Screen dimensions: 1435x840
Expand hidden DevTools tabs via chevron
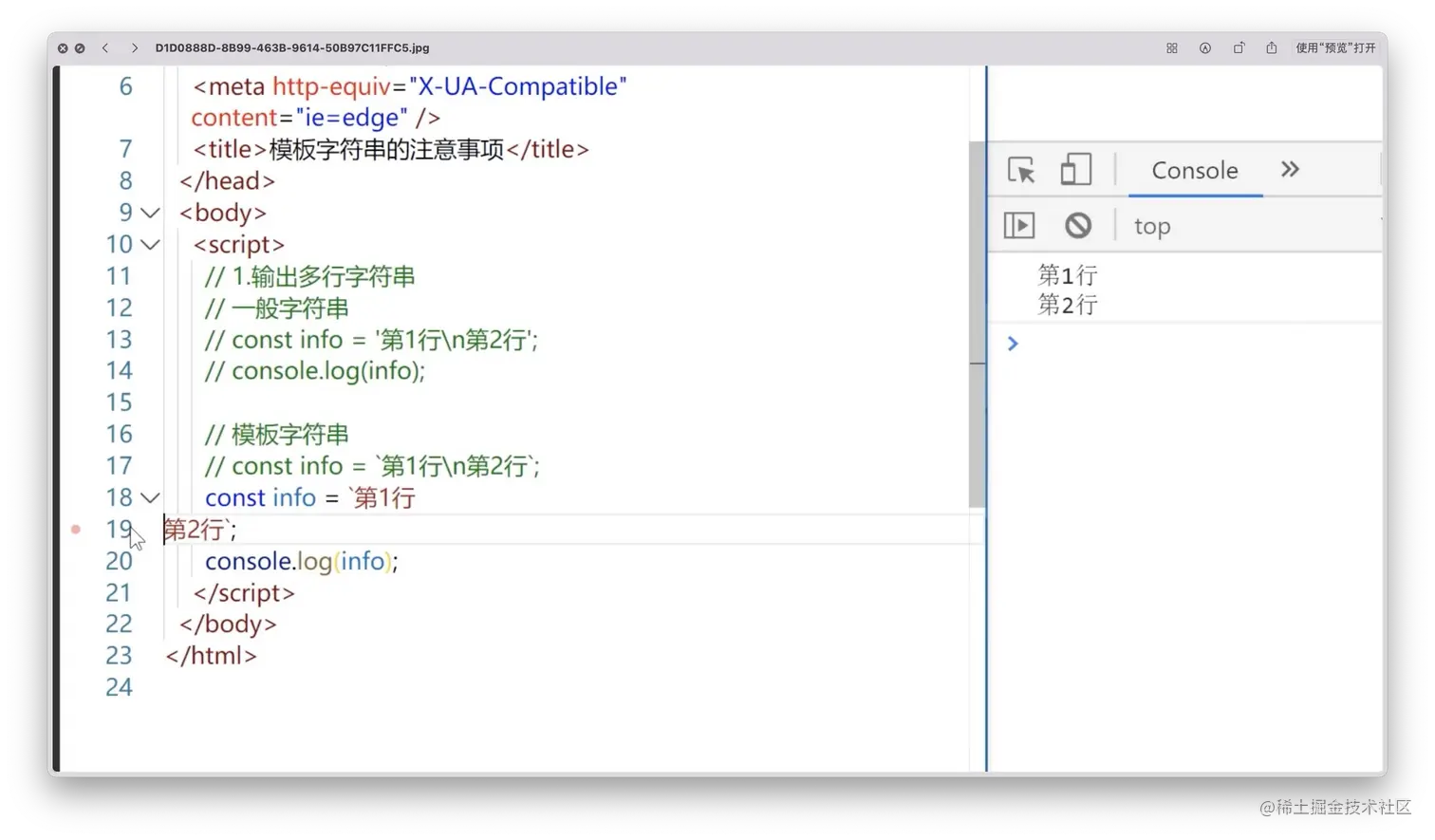click(x=1289, y=169)
